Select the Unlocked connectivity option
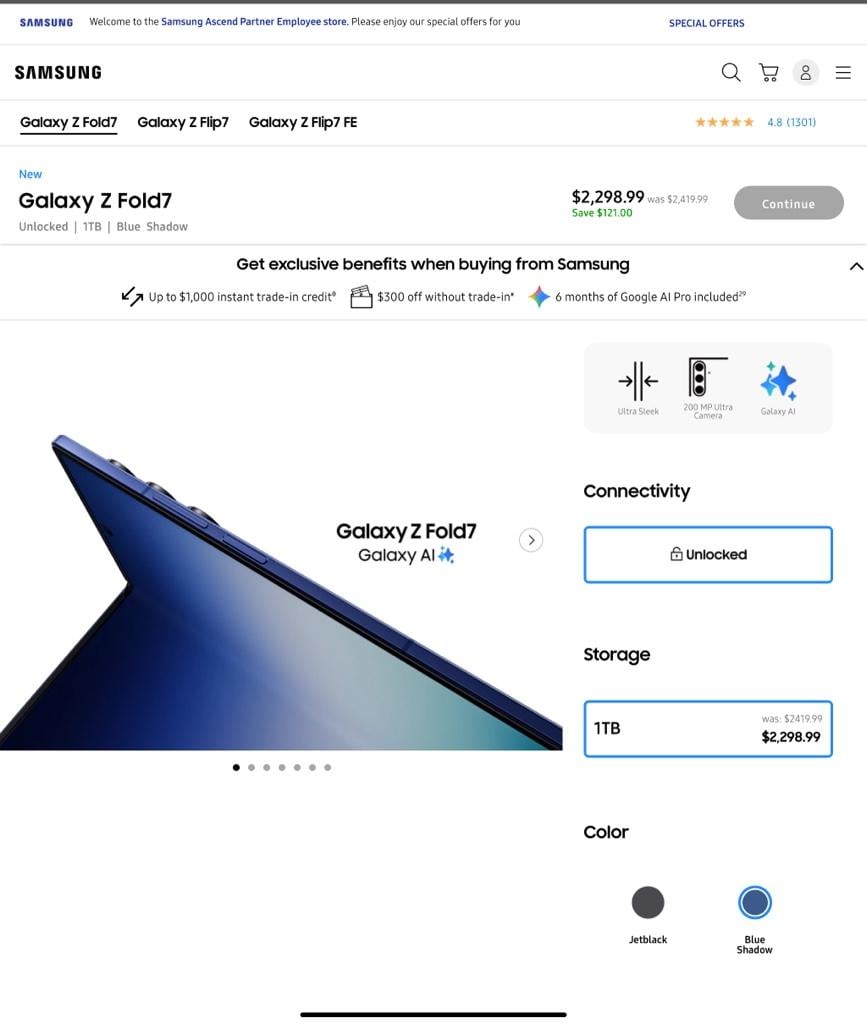 tap(708, 554)
